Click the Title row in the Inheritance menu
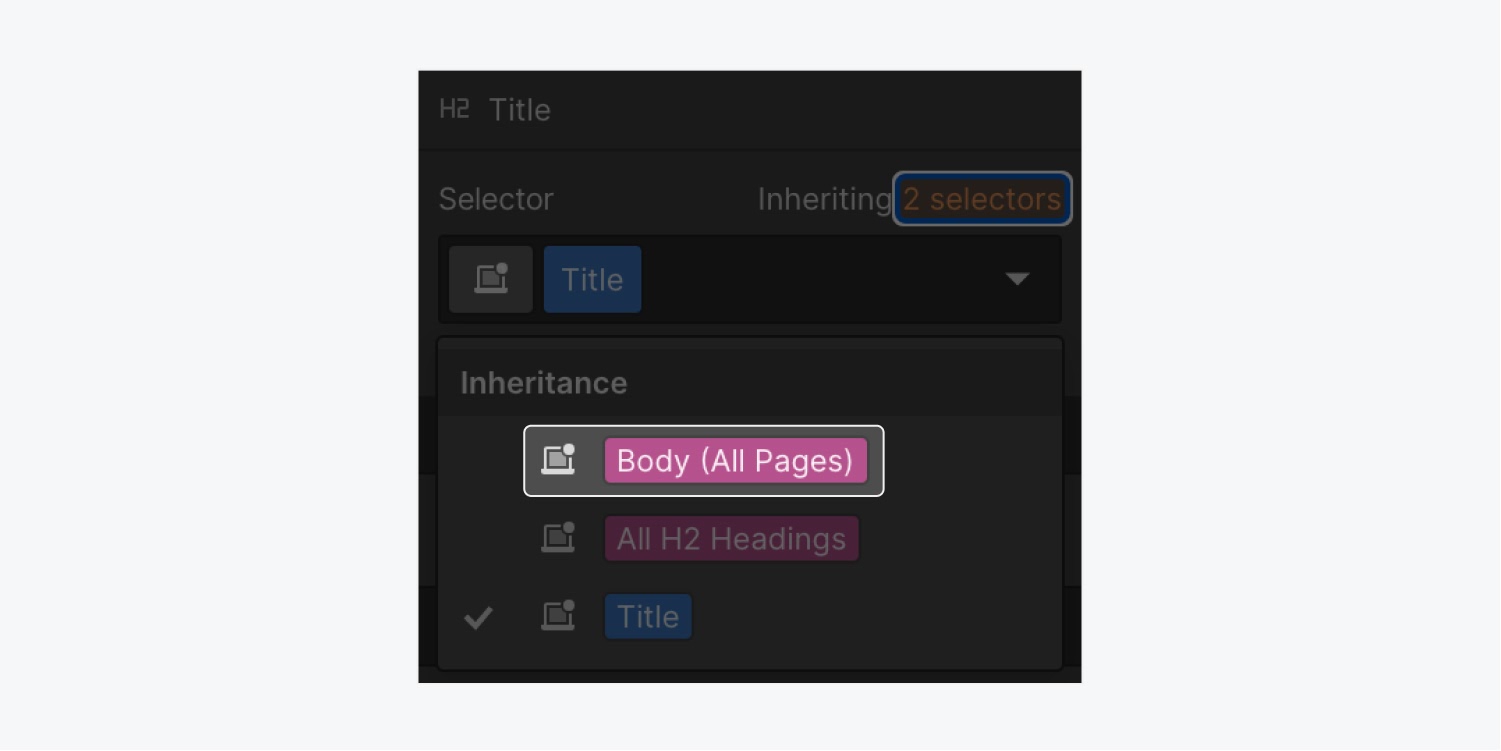Viewport: 1501px width, 751px height. (x=750, y=617)
